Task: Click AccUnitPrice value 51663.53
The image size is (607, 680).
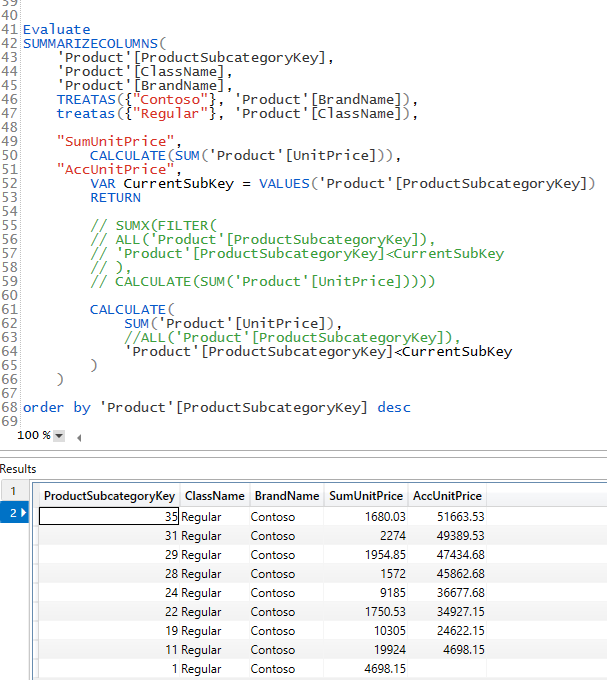Action: tap(460, 517)
